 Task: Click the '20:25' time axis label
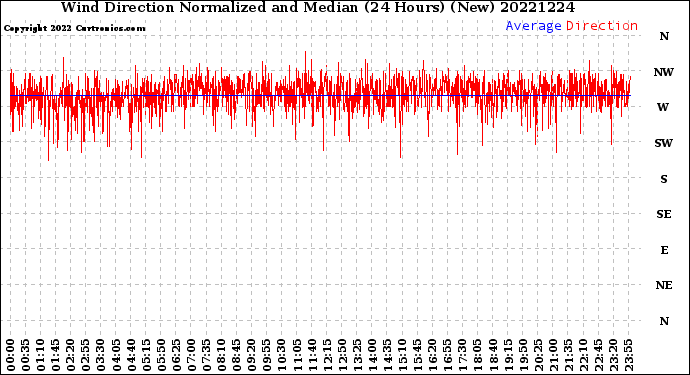(x=537, y=356)
